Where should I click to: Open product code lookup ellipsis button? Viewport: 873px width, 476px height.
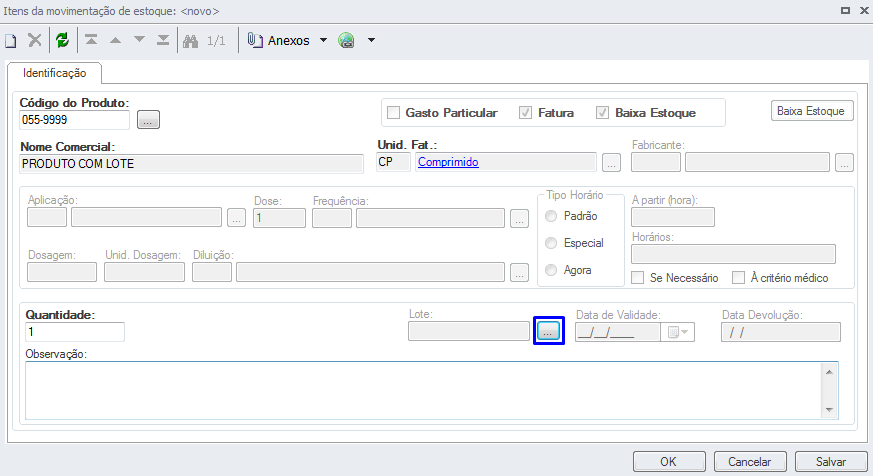click(x=148, y=120)
